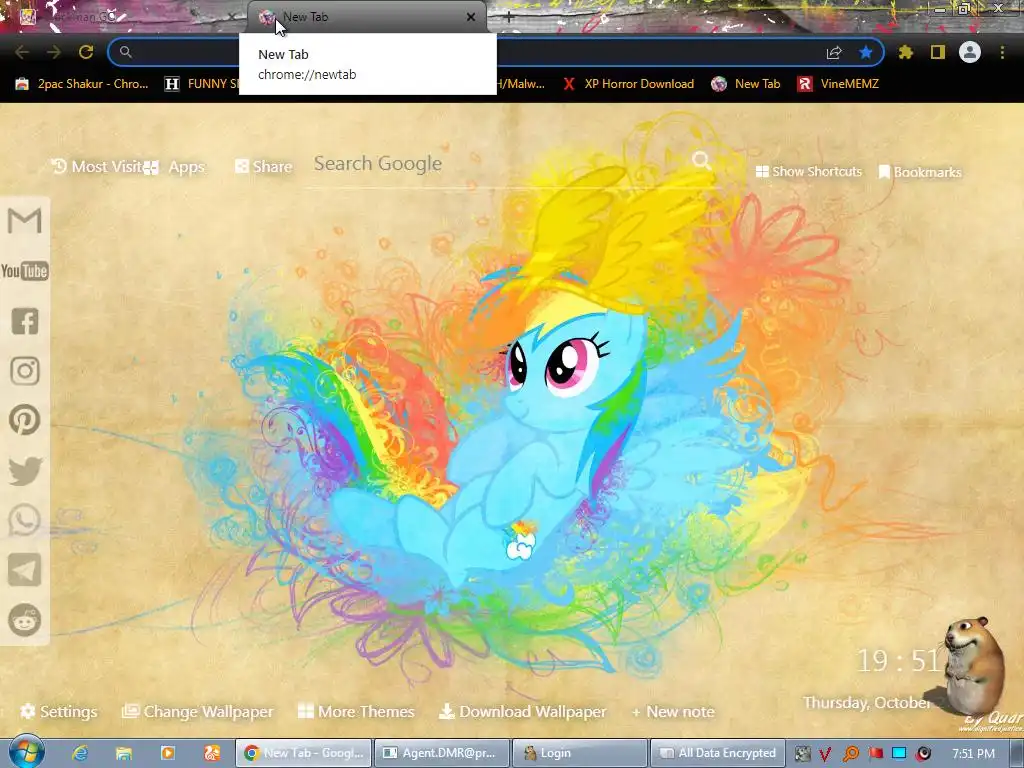
Task: Click Share on the new tab page
Action: pyautogui.click(x=264, y=167)
